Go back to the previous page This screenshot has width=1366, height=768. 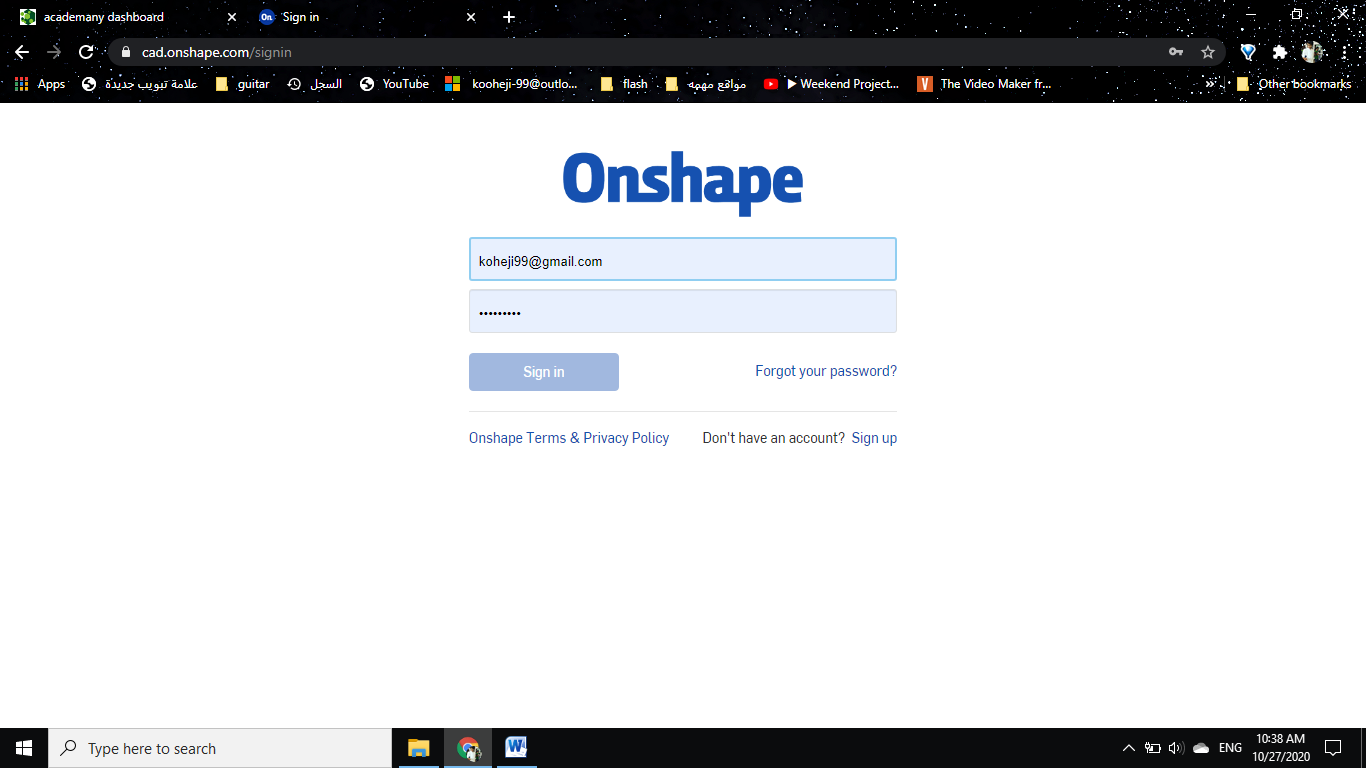click(22, 52)
